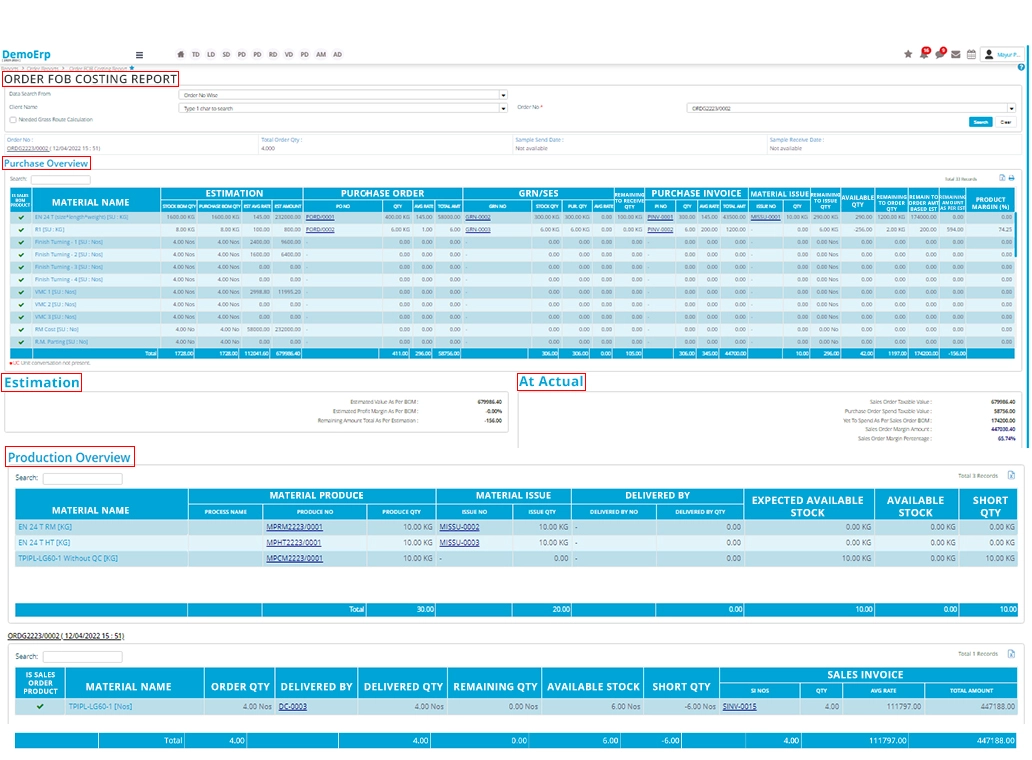Open the SD shortcut in top bar
This screenshot has width=1032, height=760.
point(227,55)
